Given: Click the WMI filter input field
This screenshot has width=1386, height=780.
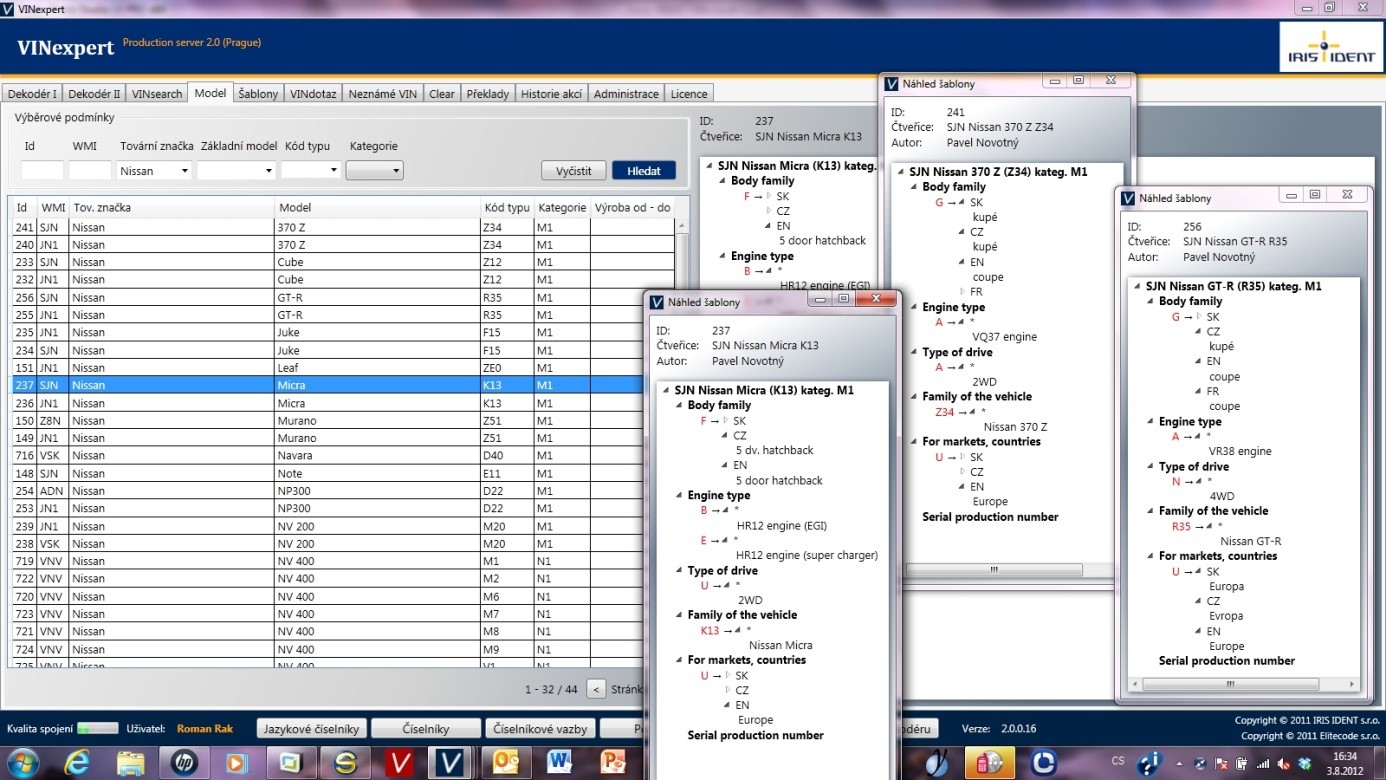Looking at the screenshot, I should click(x=90, y=171).
